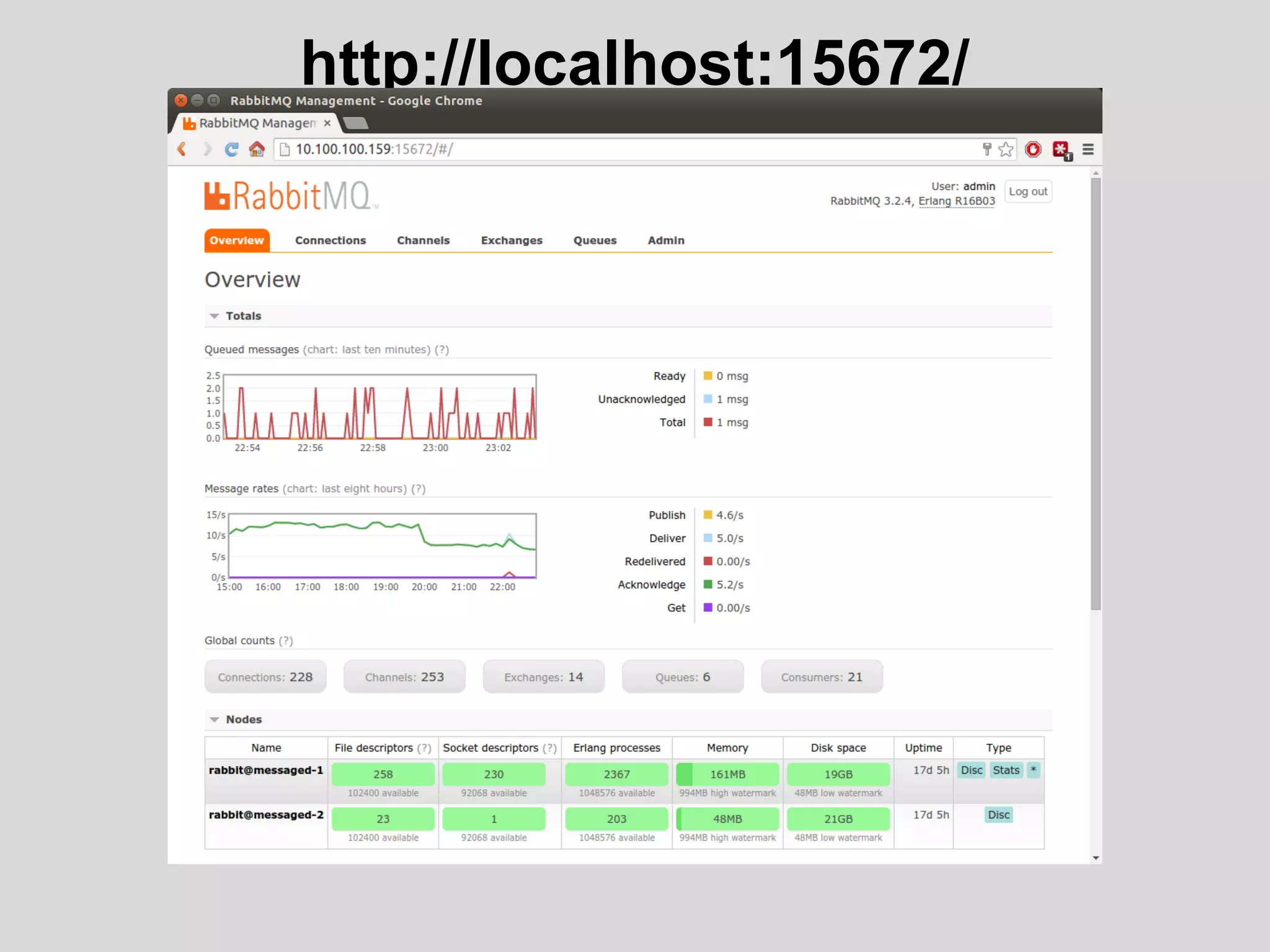Open help (?) for Socket descriptors column

tap(550, 748)
